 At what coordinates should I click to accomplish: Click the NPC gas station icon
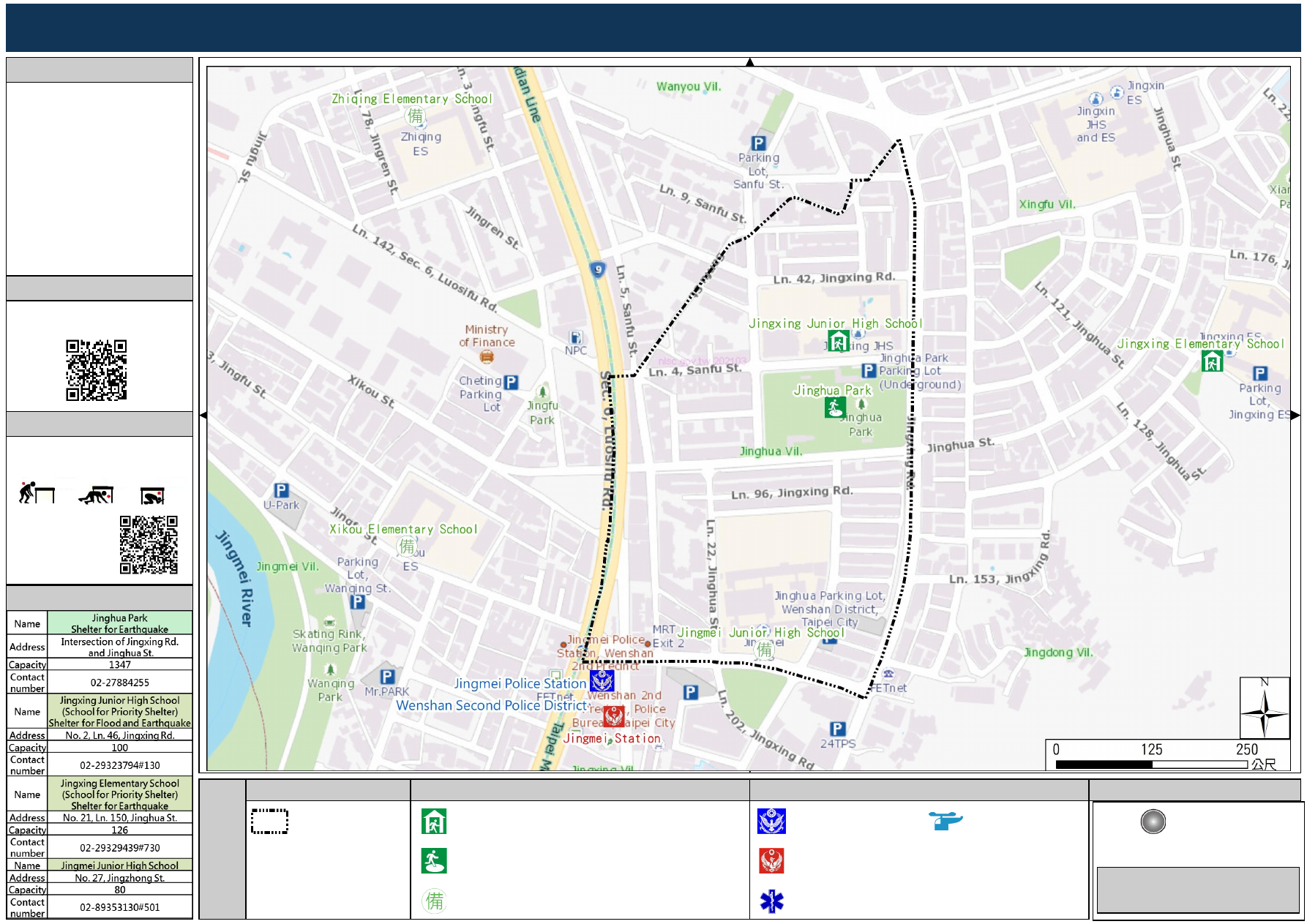(x=576, y=337)
